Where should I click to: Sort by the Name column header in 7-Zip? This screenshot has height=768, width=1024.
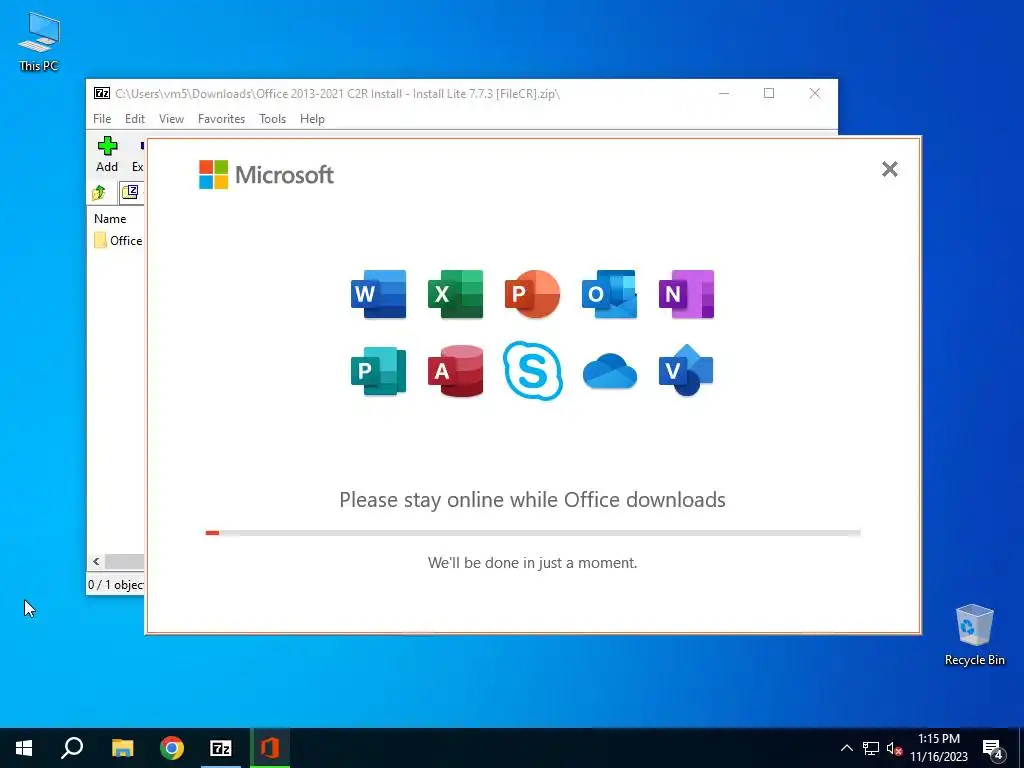[110, 219]
